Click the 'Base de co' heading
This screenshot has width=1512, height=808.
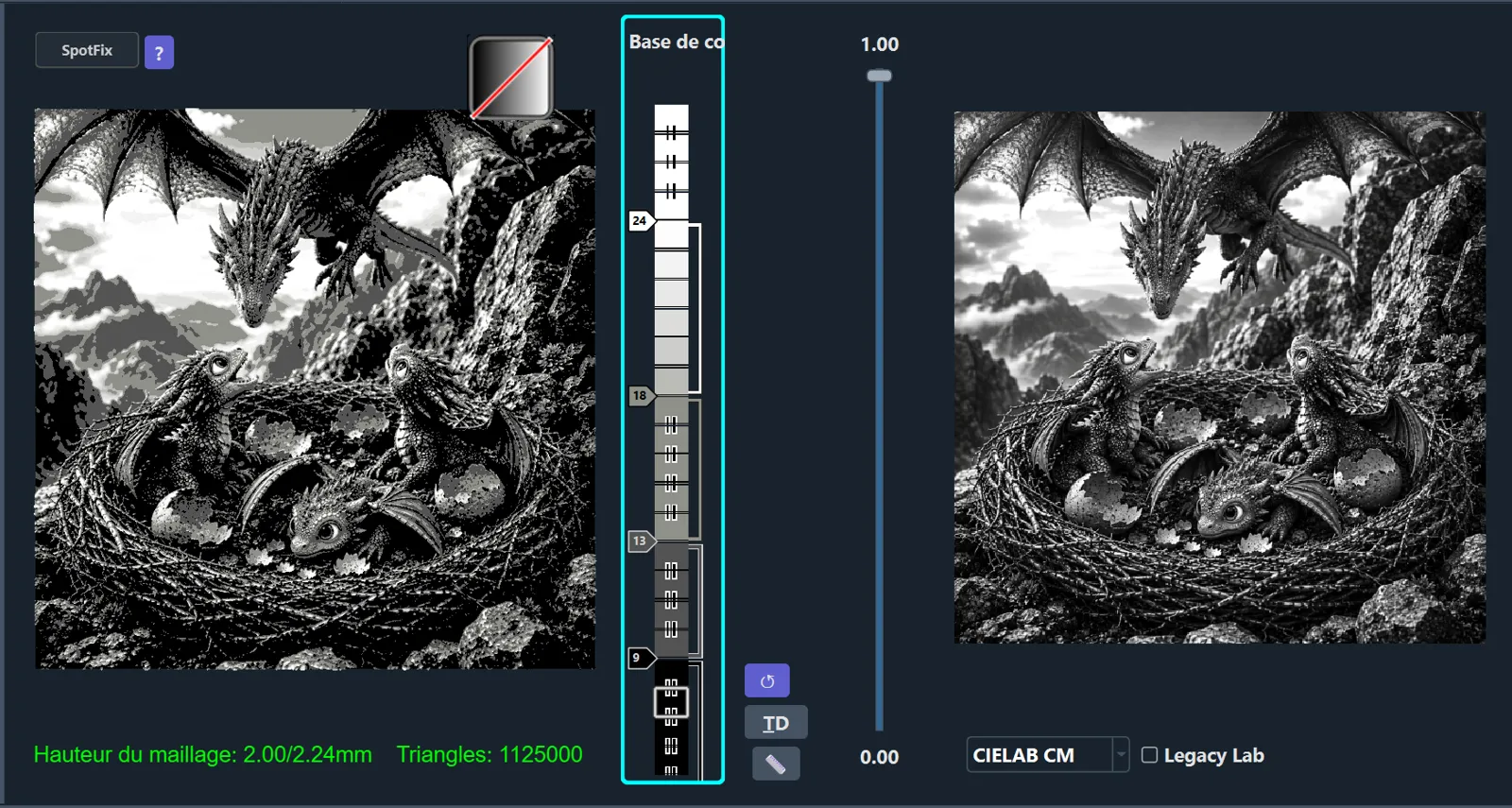pos(676,42)
